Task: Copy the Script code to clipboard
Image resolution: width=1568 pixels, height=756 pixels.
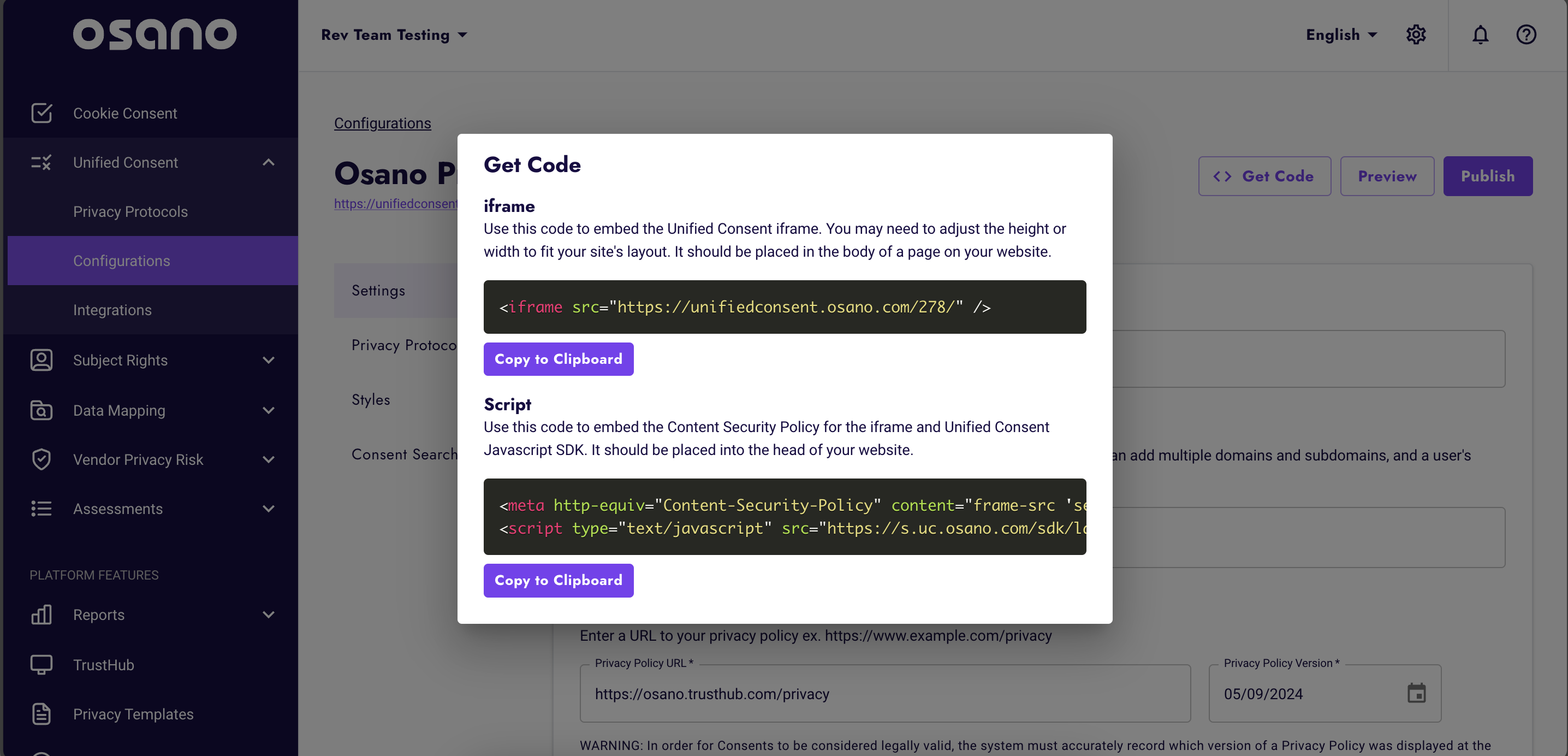Action: tap(558, 580)
